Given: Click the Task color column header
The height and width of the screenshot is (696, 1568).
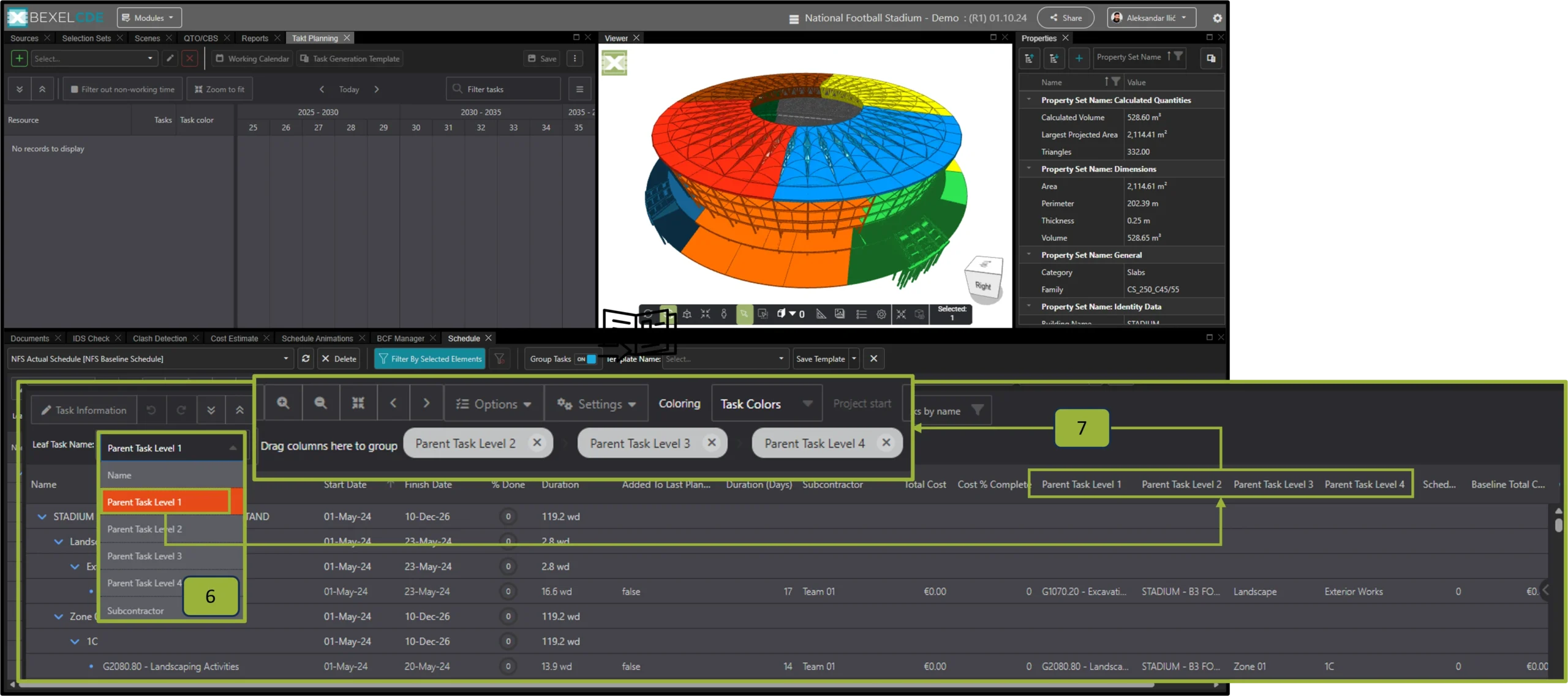Looking at the screenshot, I should (197, 120).
